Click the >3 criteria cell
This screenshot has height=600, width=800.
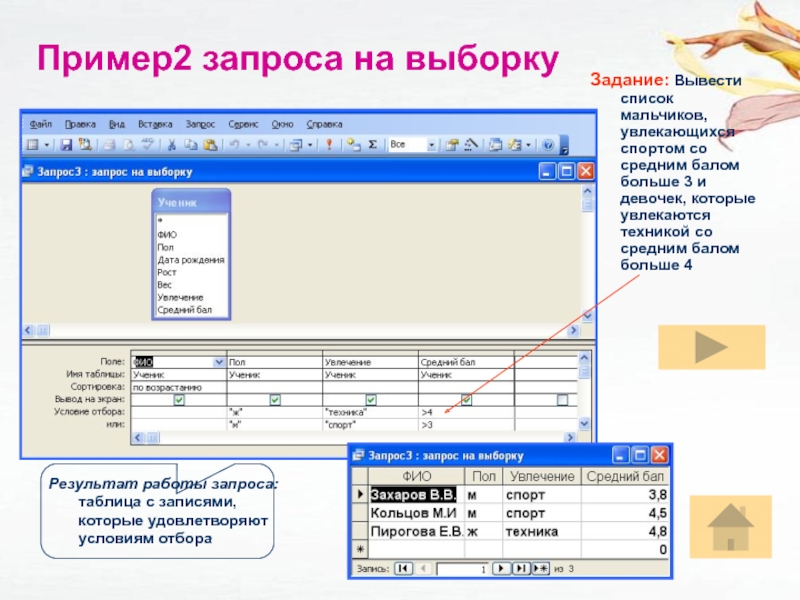(466, 424)
